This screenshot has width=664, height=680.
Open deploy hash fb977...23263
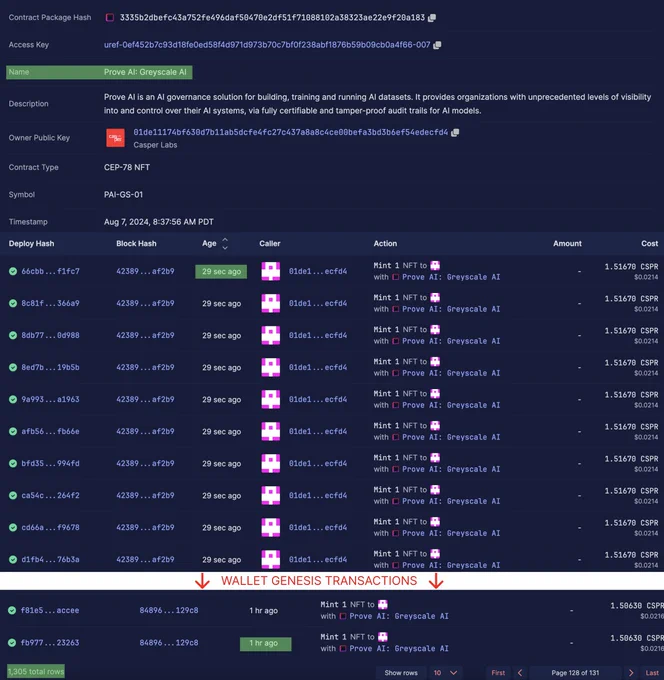50,642
